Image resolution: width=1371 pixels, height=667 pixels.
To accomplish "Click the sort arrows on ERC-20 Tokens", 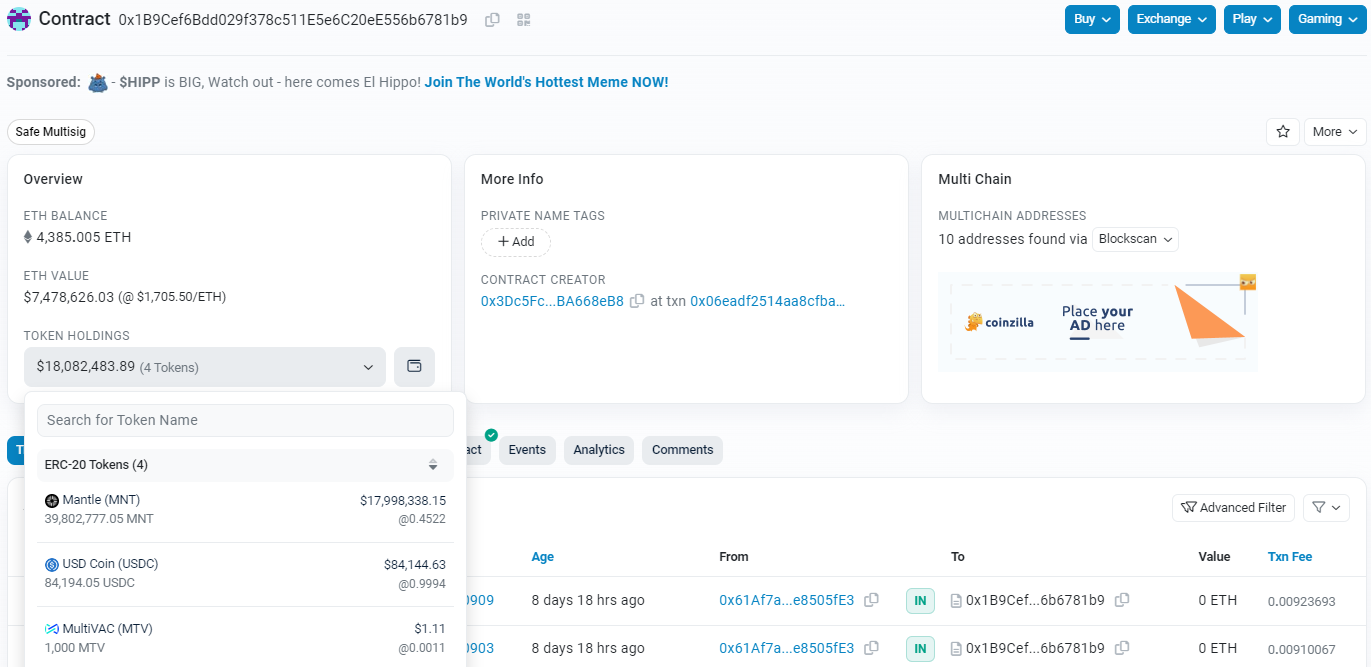I will (x=433, y=464).
